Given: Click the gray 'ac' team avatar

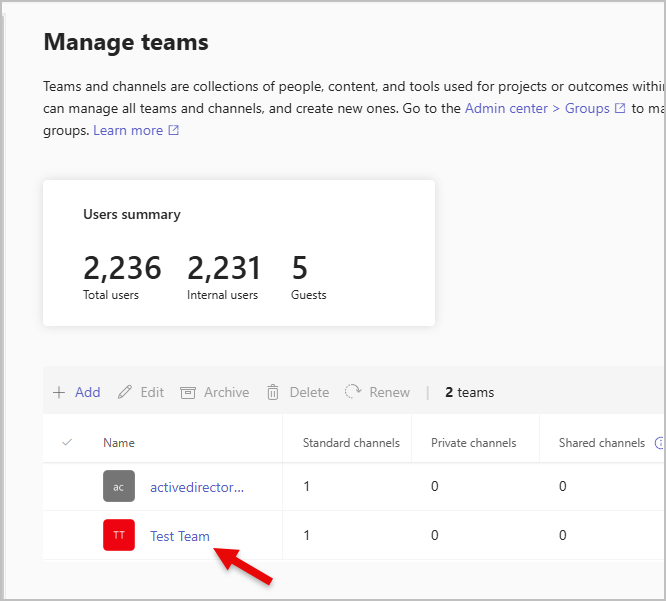Looking at the screenshot, I should [118, 487].
